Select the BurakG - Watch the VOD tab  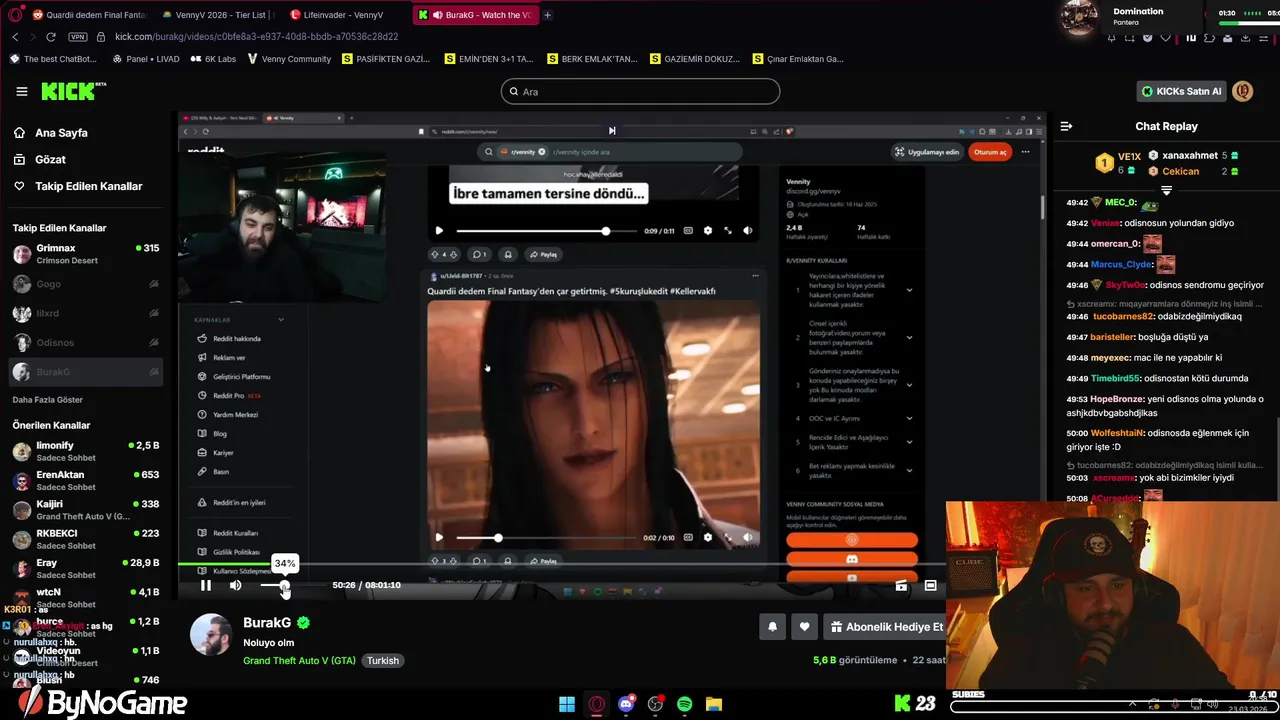pyautogui.click(x=474, y=15)
